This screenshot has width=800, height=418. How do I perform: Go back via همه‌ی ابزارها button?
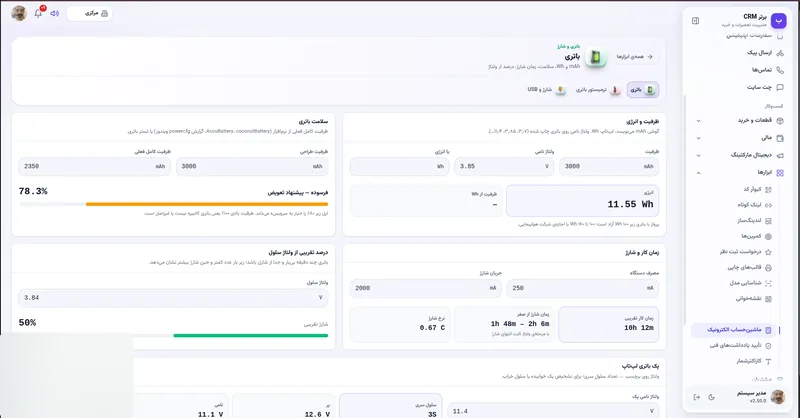coord(635,57)
